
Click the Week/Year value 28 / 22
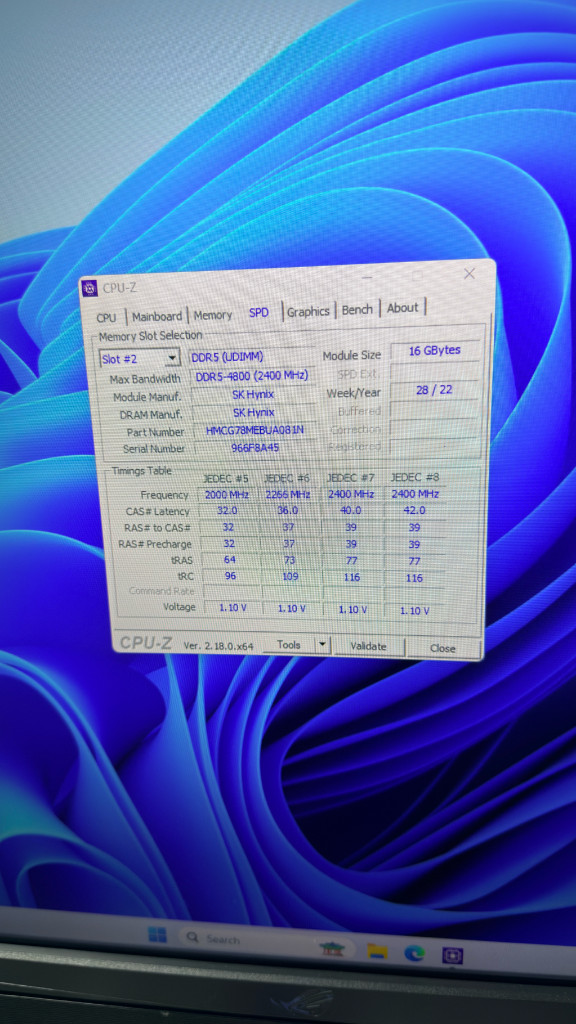(x=434, y=390)
